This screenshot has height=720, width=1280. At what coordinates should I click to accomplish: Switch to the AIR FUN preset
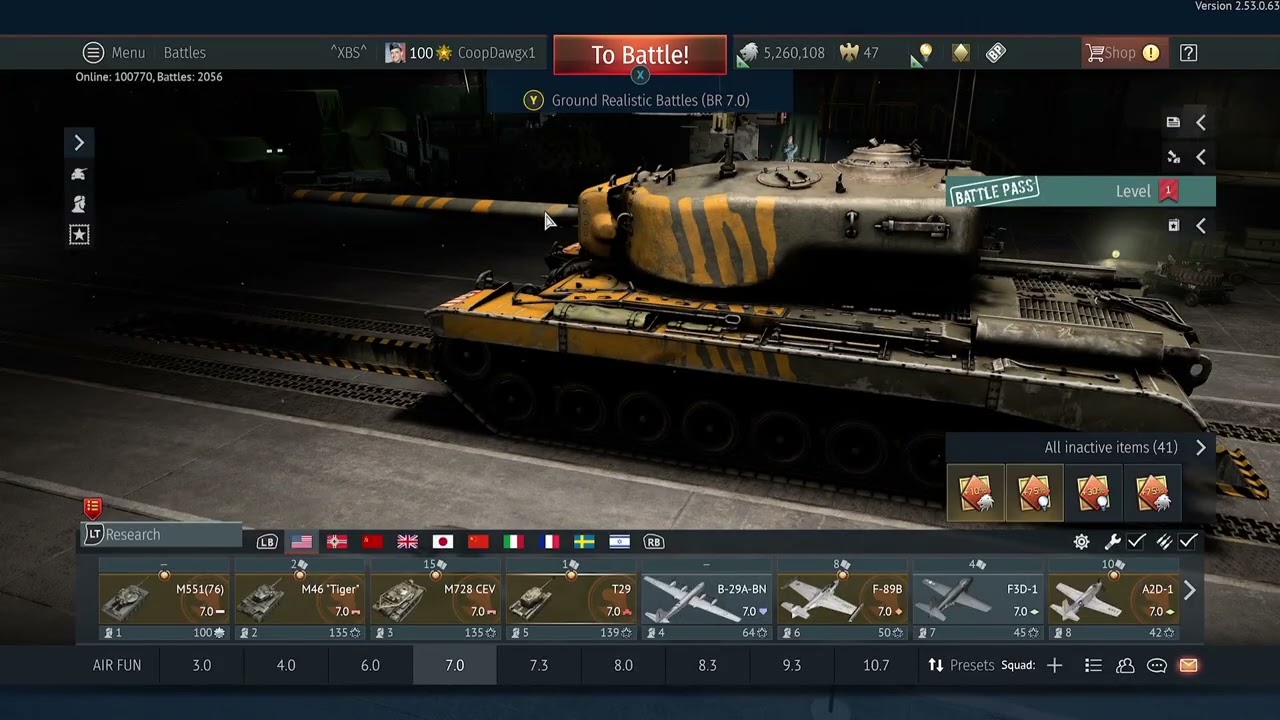pyautogui.click(x=117, y=665)
